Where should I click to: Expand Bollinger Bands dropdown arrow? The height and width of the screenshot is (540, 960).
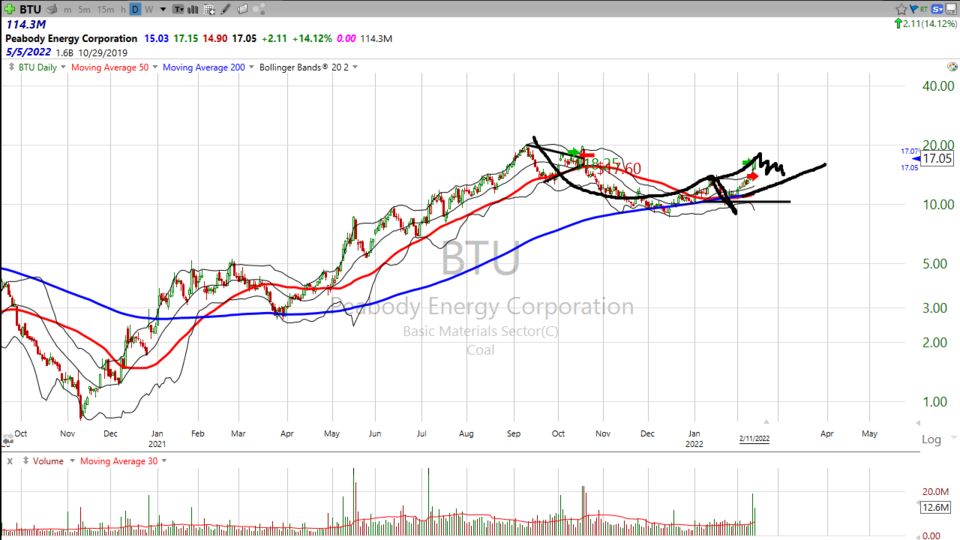click(x=355, y=67)
